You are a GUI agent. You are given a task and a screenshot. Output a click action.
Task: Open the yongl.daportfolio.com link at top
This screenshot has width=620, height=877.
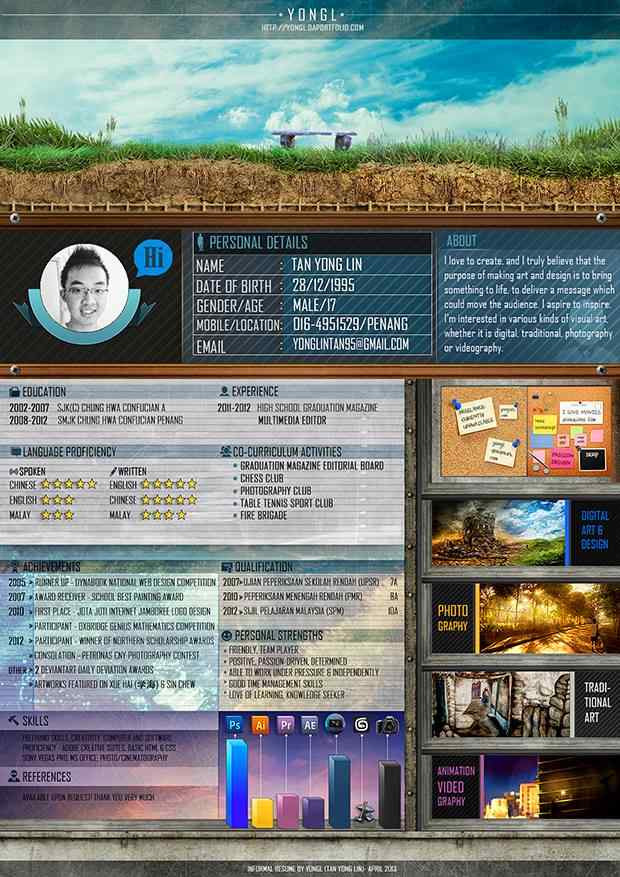312,29
